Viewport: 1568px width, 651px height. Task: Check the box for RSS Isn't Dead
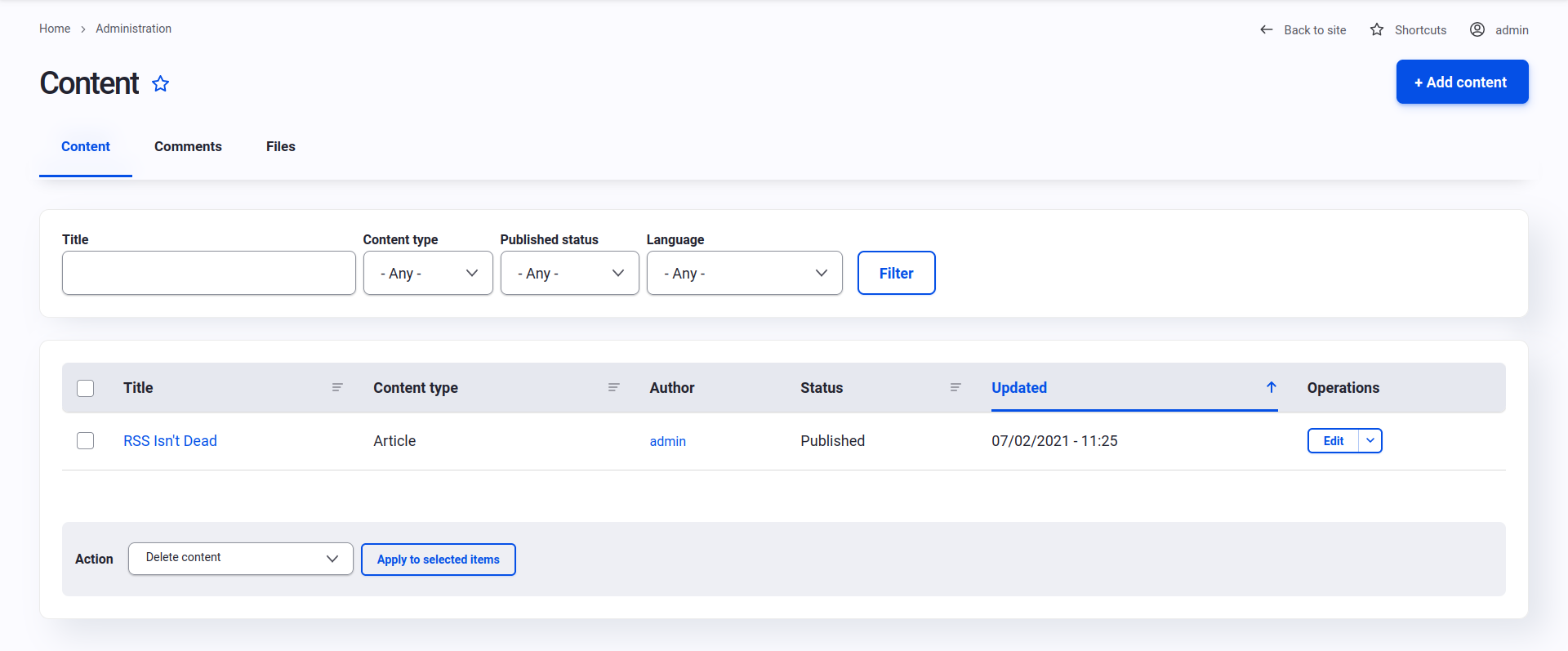click(x=86, y=441)
